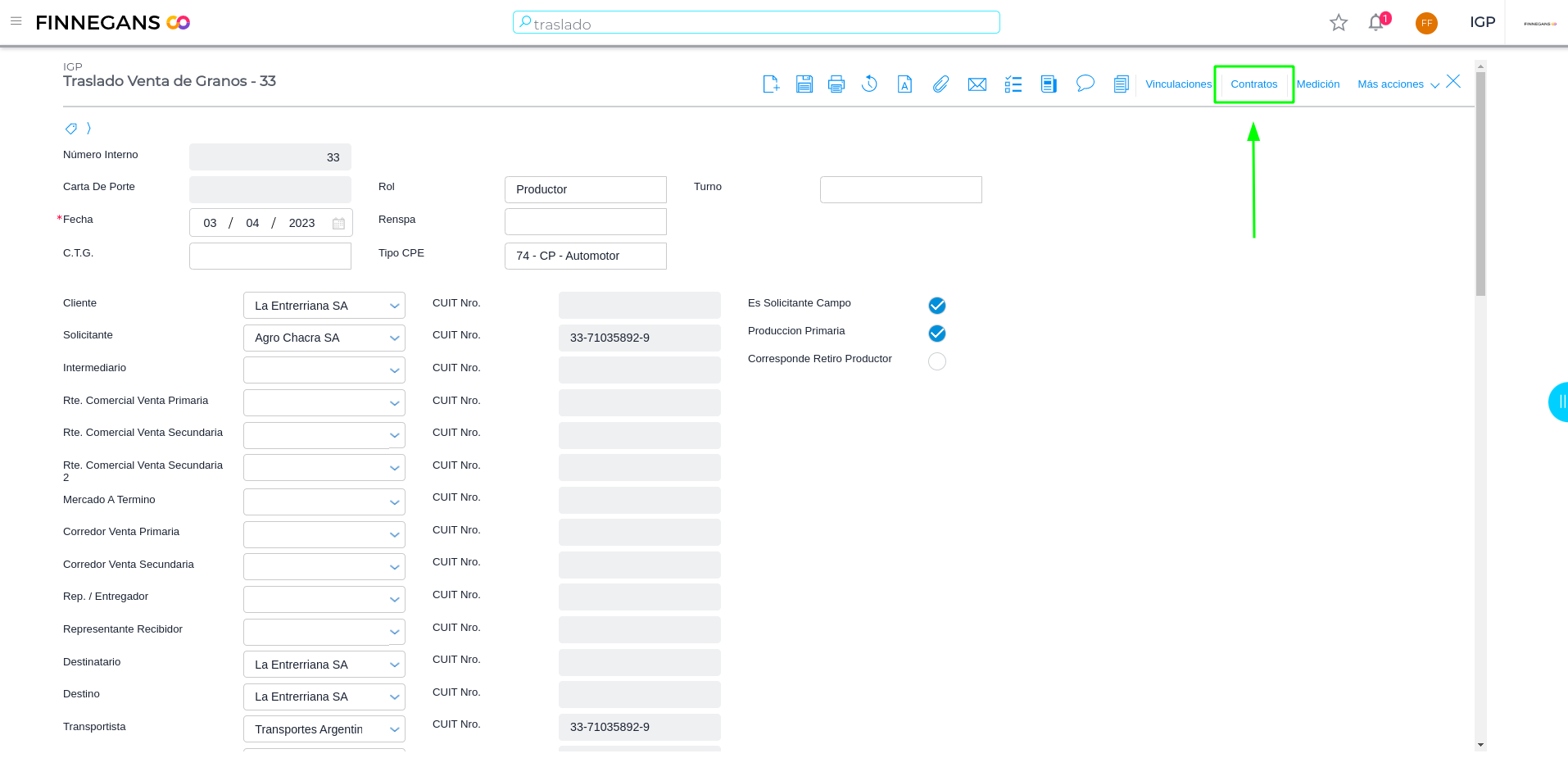Screen dimensions: 1568x758
Task: Open the comments speech bubble icon
Action: click(x=1085, y=84)
